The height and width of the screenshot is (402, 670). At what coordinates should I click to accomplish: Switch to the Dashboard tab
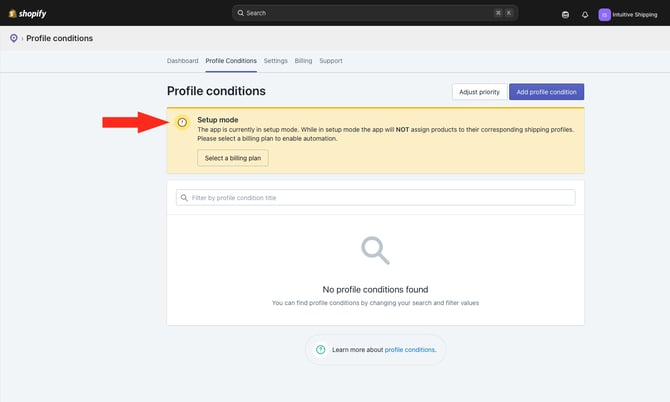click(182, 61)
